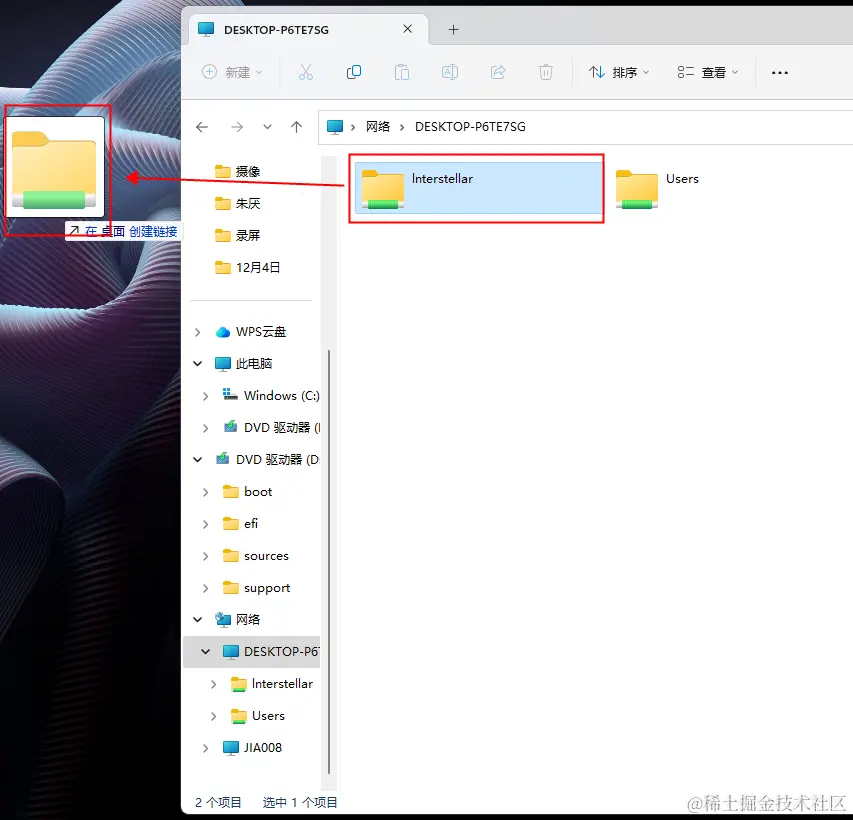
Task: Select WPS云盘 cloud icon item
Action: 251,332
